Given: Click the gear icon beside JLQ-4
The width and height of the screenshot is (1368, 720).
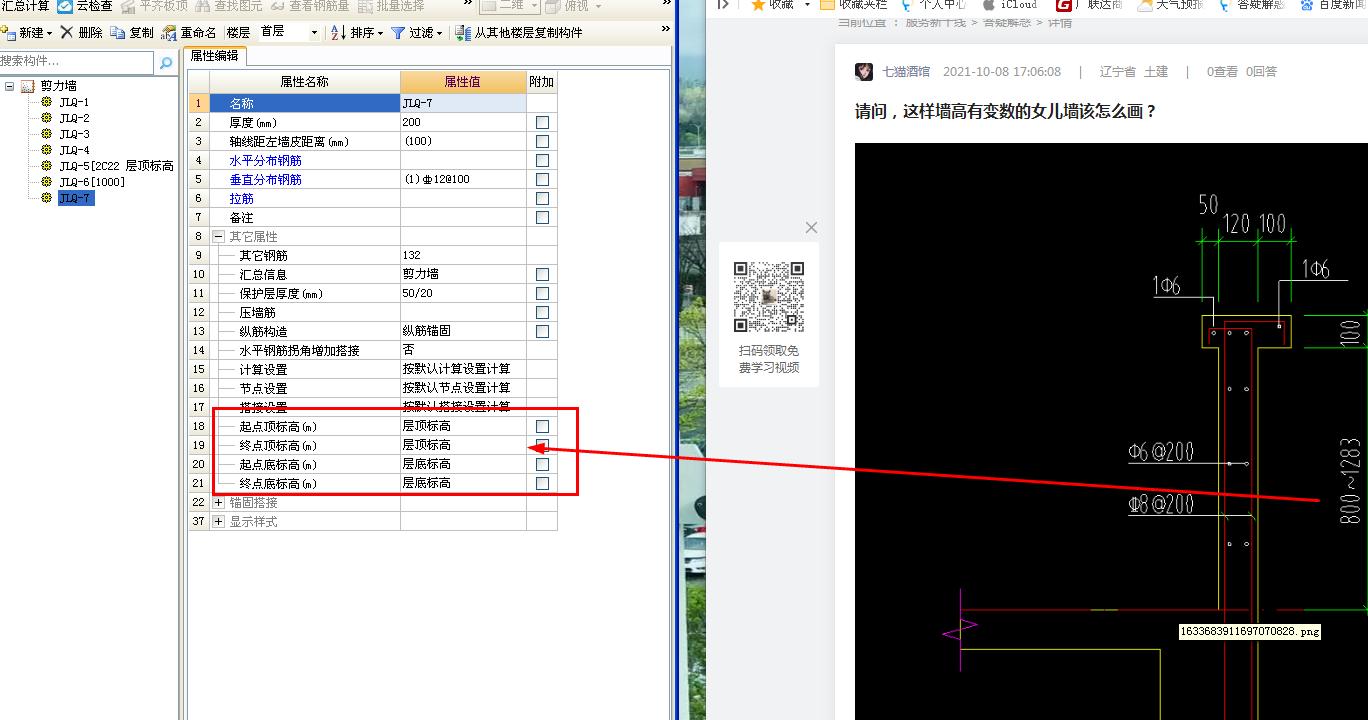Looking at the screenshot, I should (46, 150).
